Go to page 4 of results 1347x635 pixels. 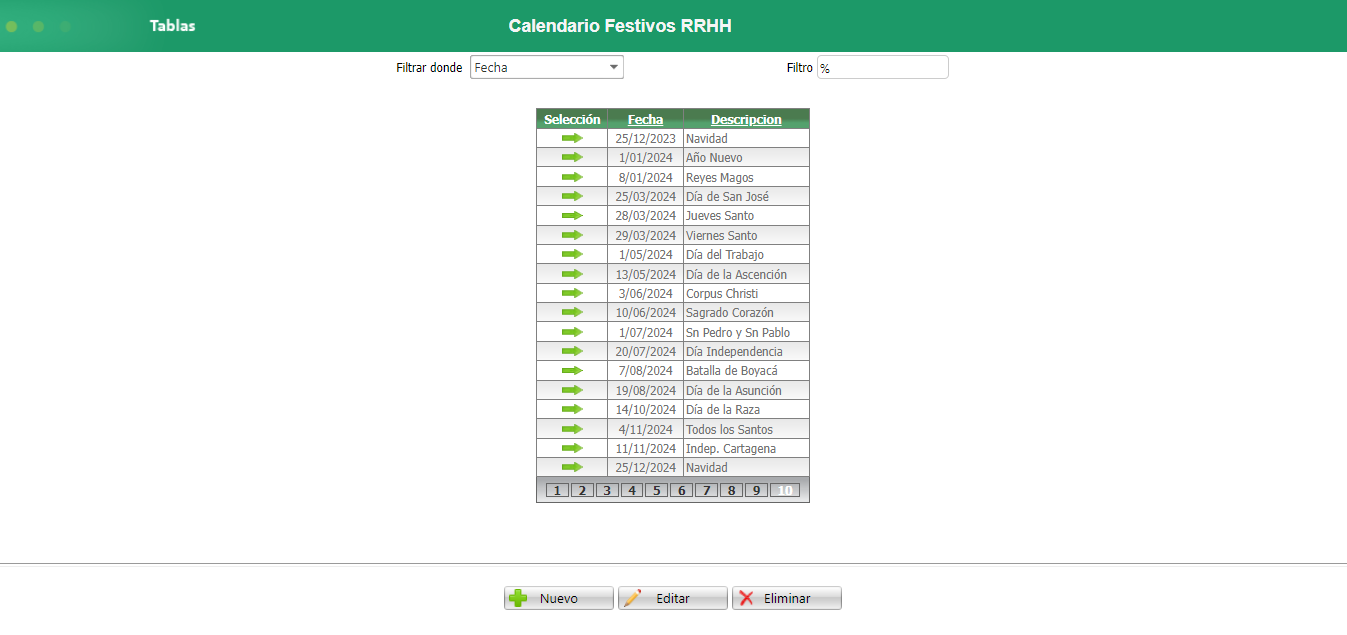tap(632, 490)
